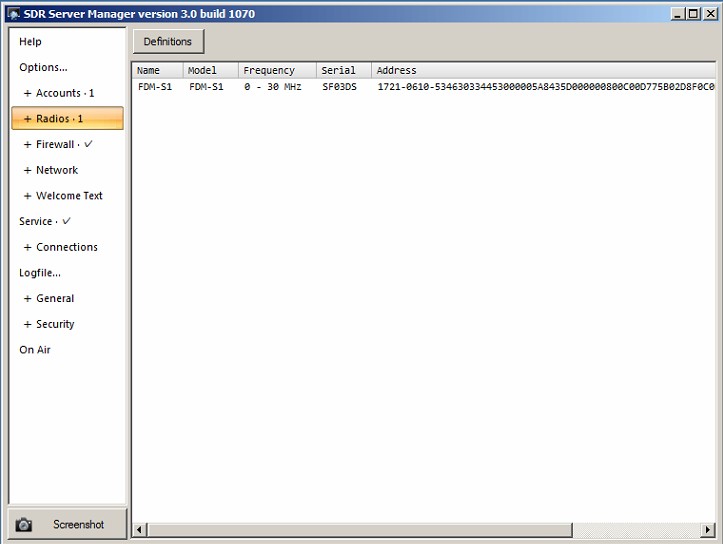Image resolution: width=723 pixels, height=544 pixels.
Task: Sort by the Model column header
Action: [211, 71]
